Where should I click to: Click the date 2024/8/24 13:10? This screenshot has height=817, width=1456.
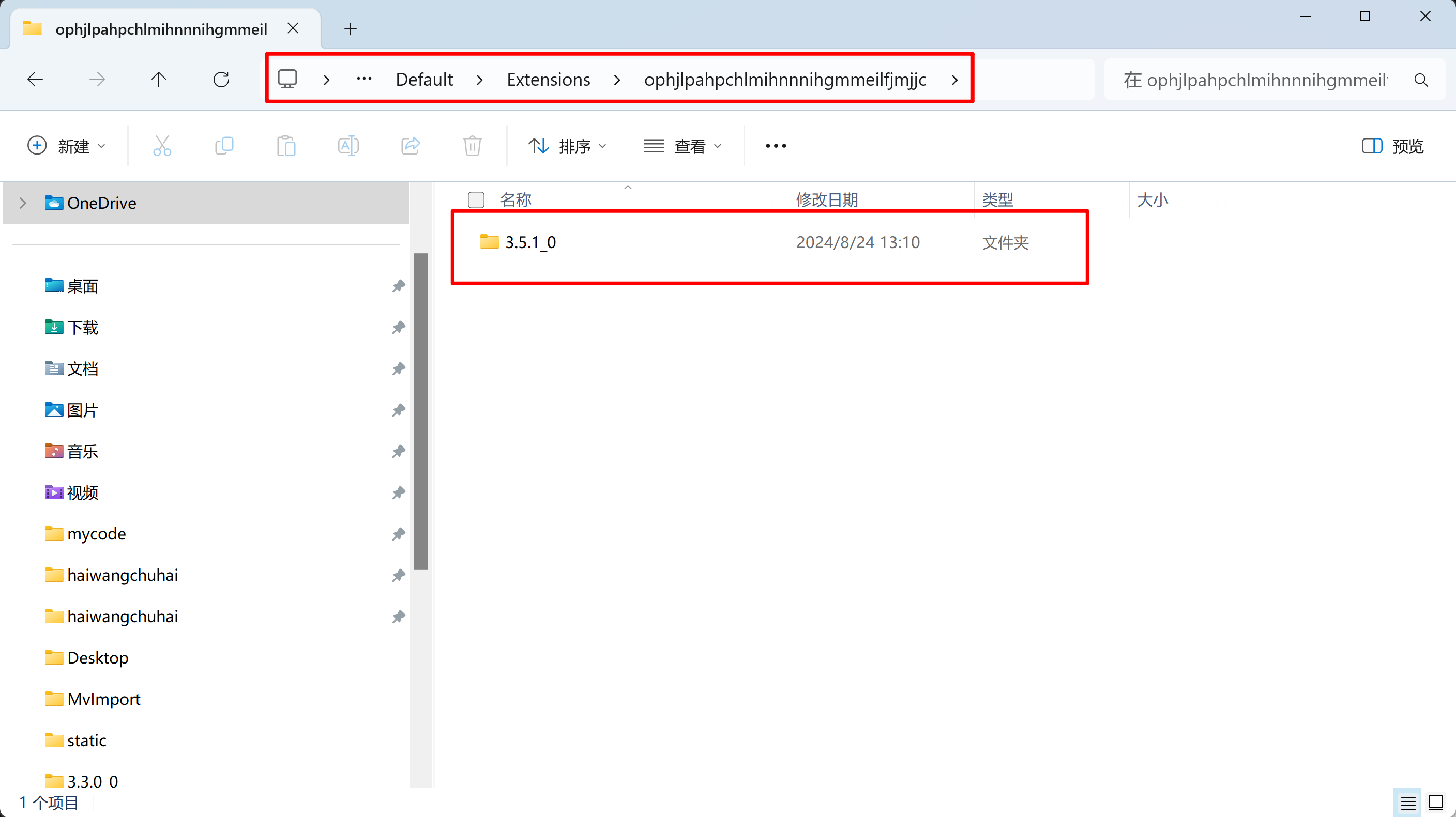858,242
